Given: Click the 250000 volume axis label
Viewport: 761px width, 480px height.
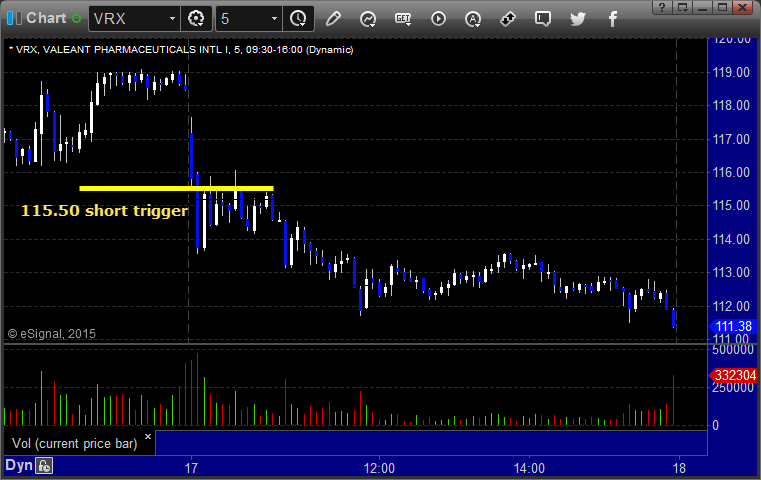Looking at the screenshot, I should (733, 387).
